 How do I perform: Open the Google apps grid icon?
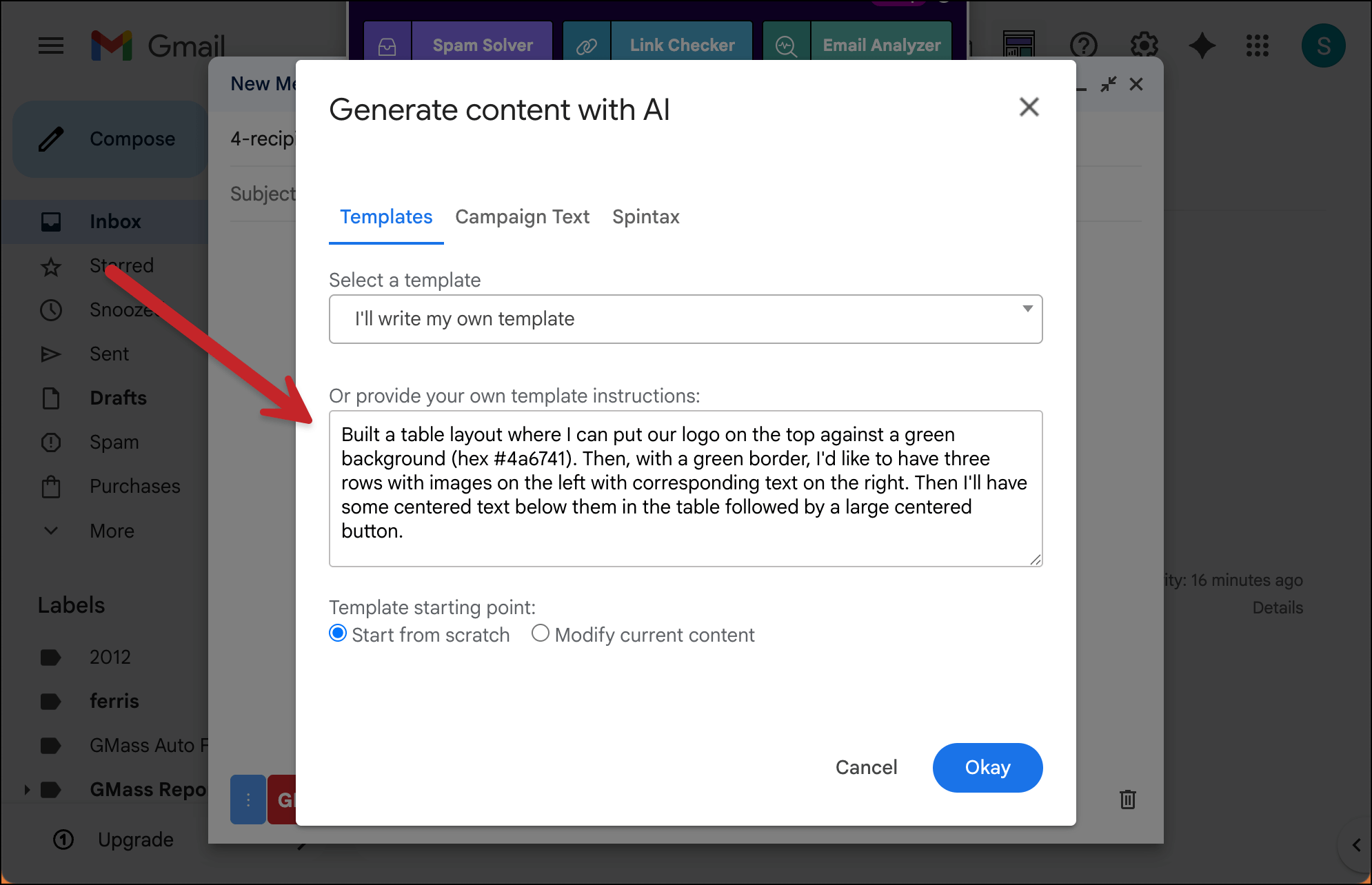click(1257, 45)
